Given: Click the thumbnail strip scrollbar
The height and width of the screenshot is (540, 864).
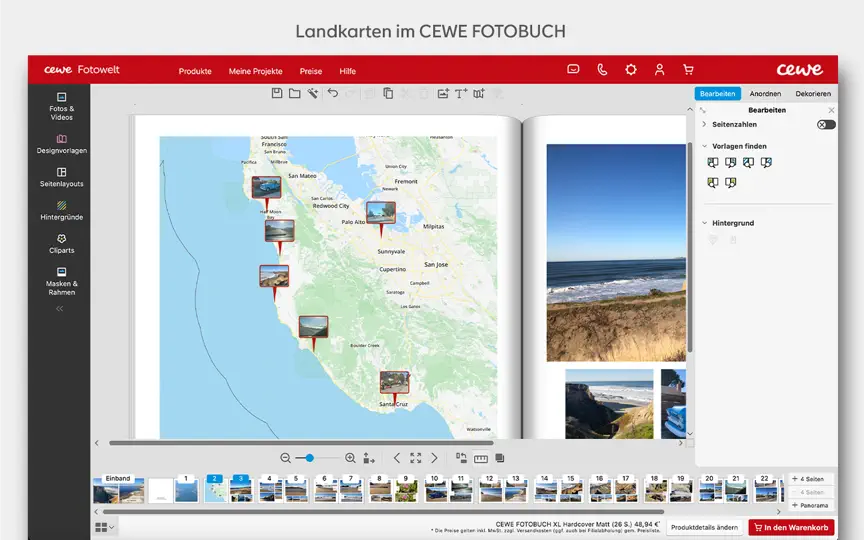Looking at the screenshot, I should click(x=383, y=511).
